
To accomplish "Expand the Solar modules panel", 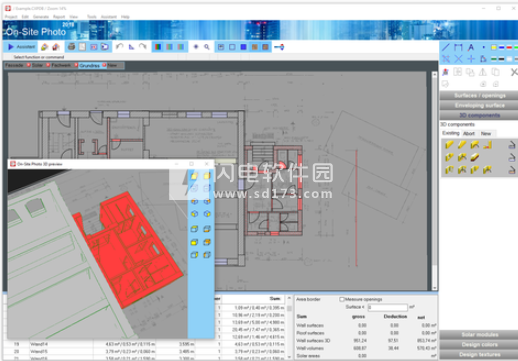I will click(x=479, y=334).
